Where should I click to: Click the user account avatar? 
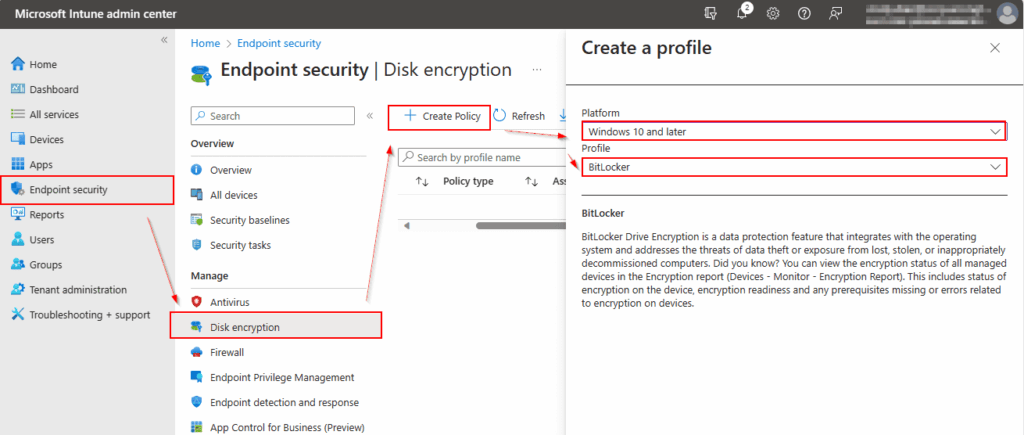coord(1007,13)
